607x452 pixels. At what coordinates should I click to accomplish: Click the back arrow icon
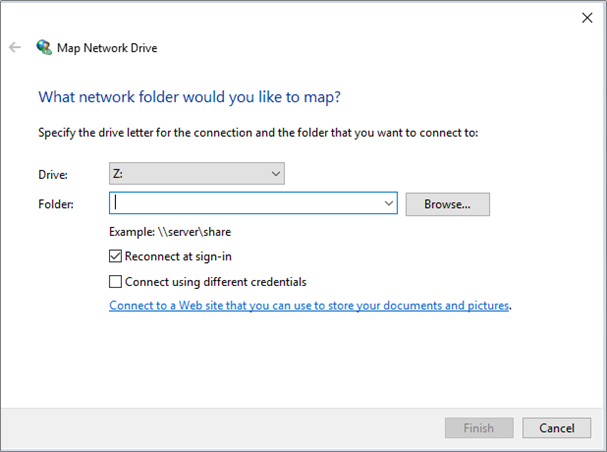click(15, 48)
